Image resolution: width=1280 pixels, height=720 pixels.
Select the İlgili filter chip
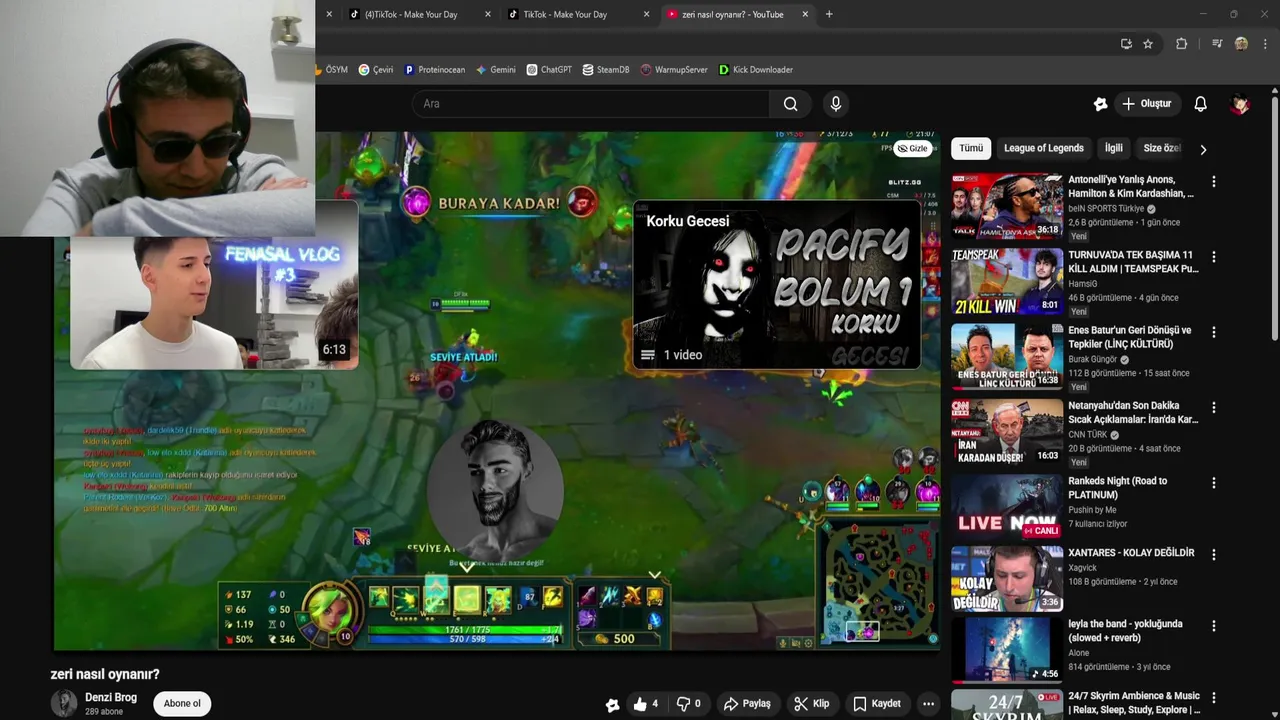point(1113,148)
